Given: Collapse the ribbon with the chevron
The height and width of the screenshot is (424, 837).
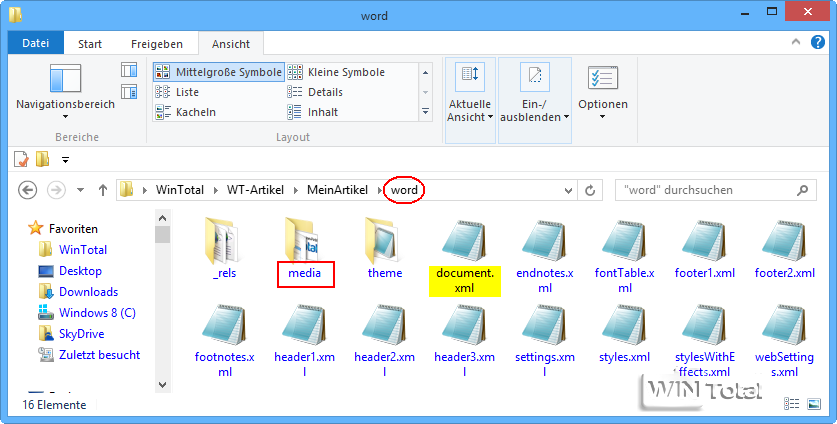Looking at the screenshot, I should point(796,42).
